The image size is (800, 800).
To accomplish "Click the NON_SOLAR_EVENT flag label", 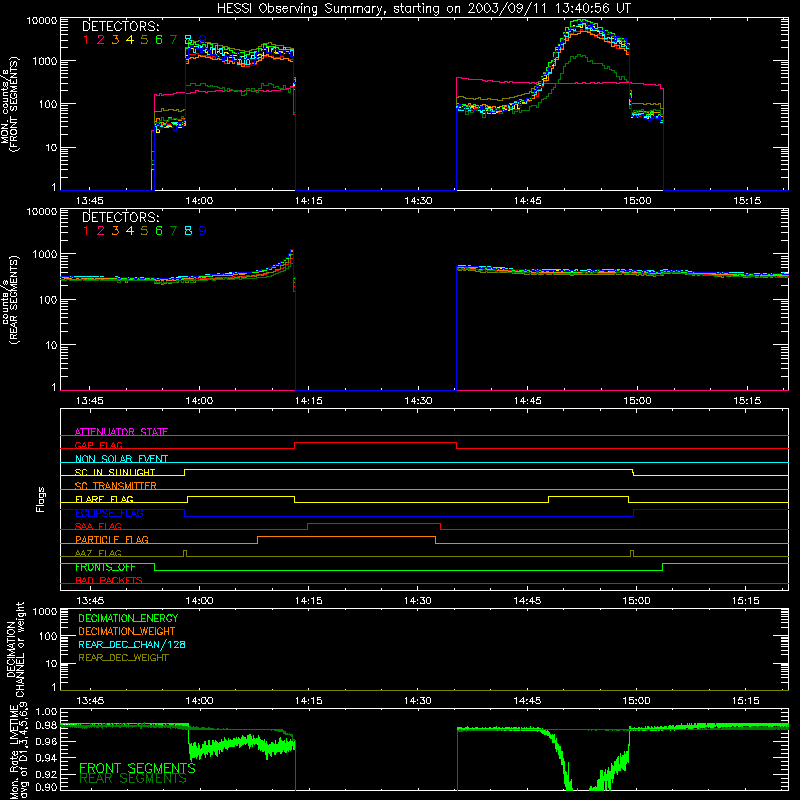I will click(121, 459).
